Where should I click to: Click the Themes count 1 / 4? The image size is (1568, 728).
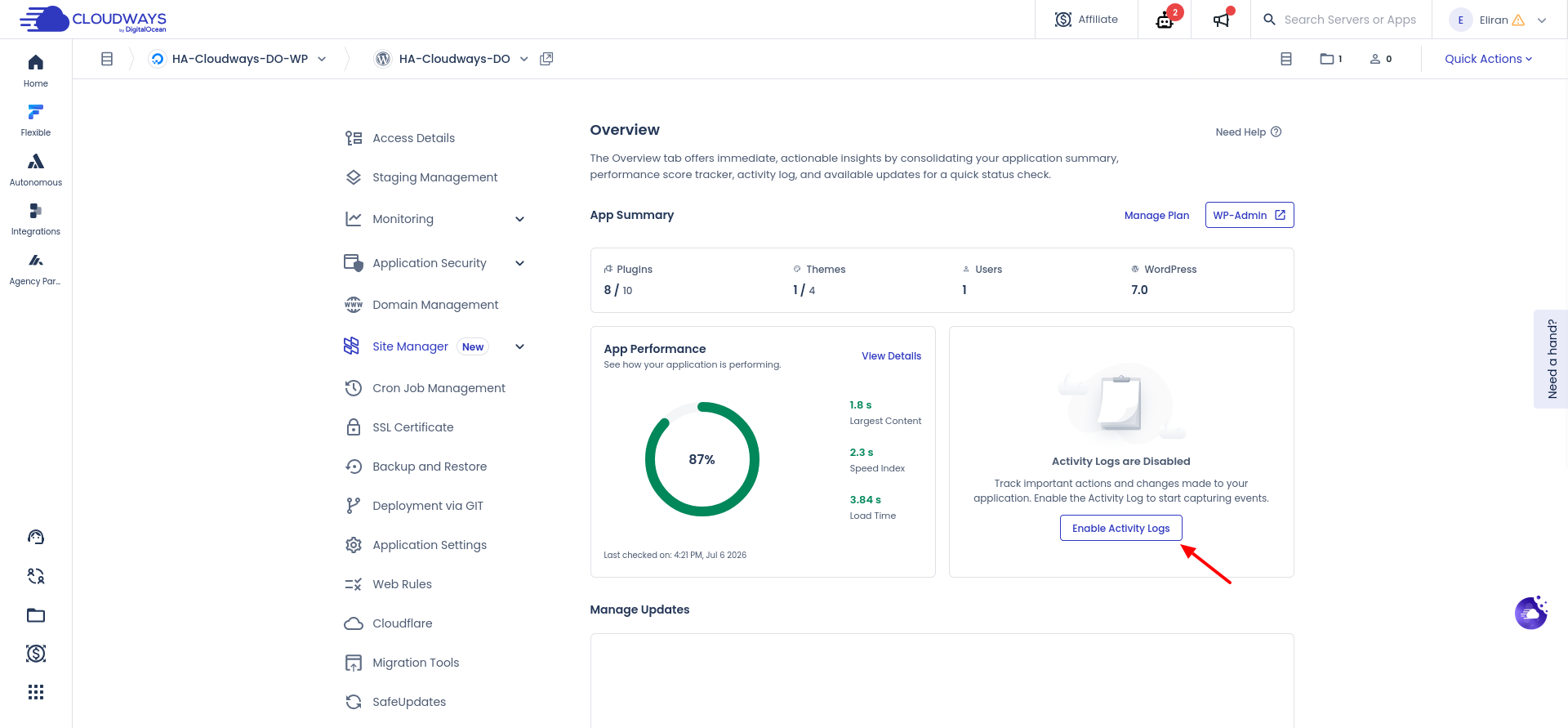coord(804,290)
